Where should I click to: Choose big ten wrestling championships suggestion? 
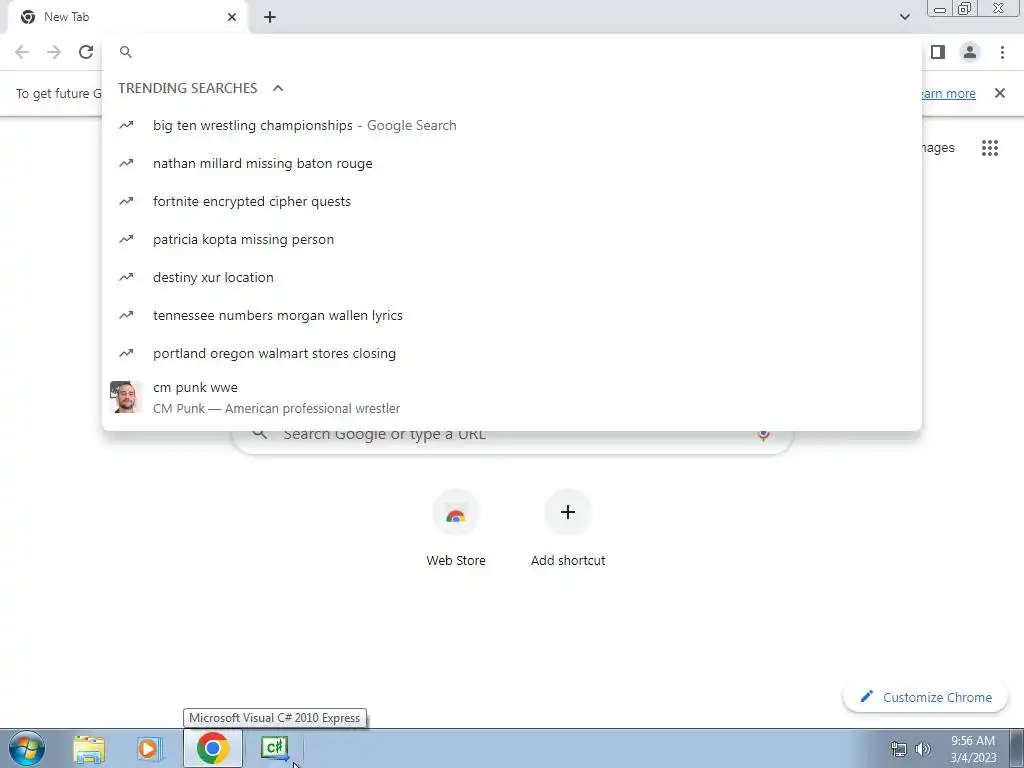pyautogui.click(x=512, y=125)
